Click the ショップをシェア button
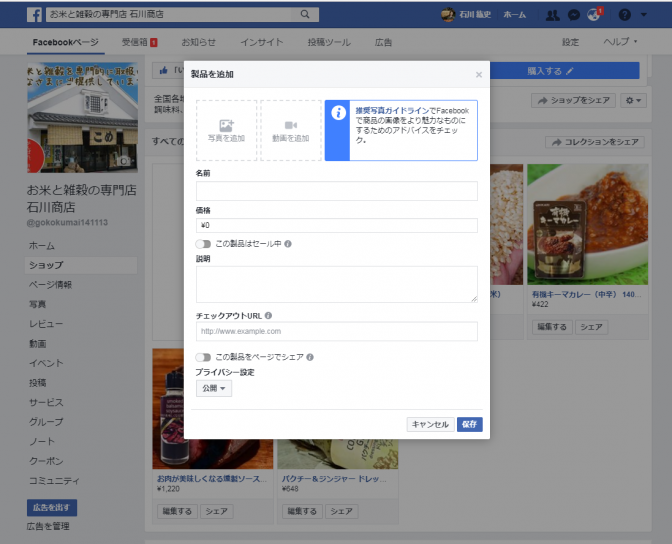The image size is (672, 544). [x=573, y=100]
